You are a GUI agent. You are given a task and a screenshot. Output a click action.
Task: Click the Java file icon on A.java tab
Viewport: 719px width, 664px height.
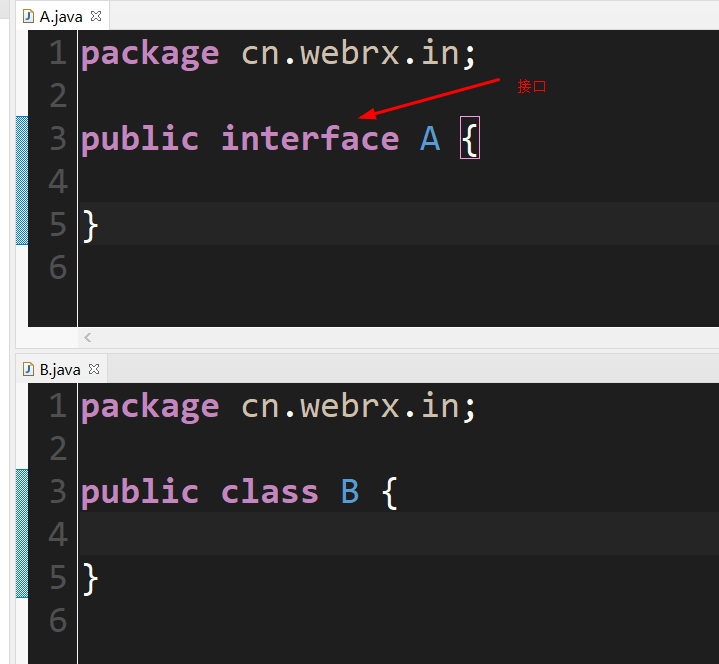[28, 16]
